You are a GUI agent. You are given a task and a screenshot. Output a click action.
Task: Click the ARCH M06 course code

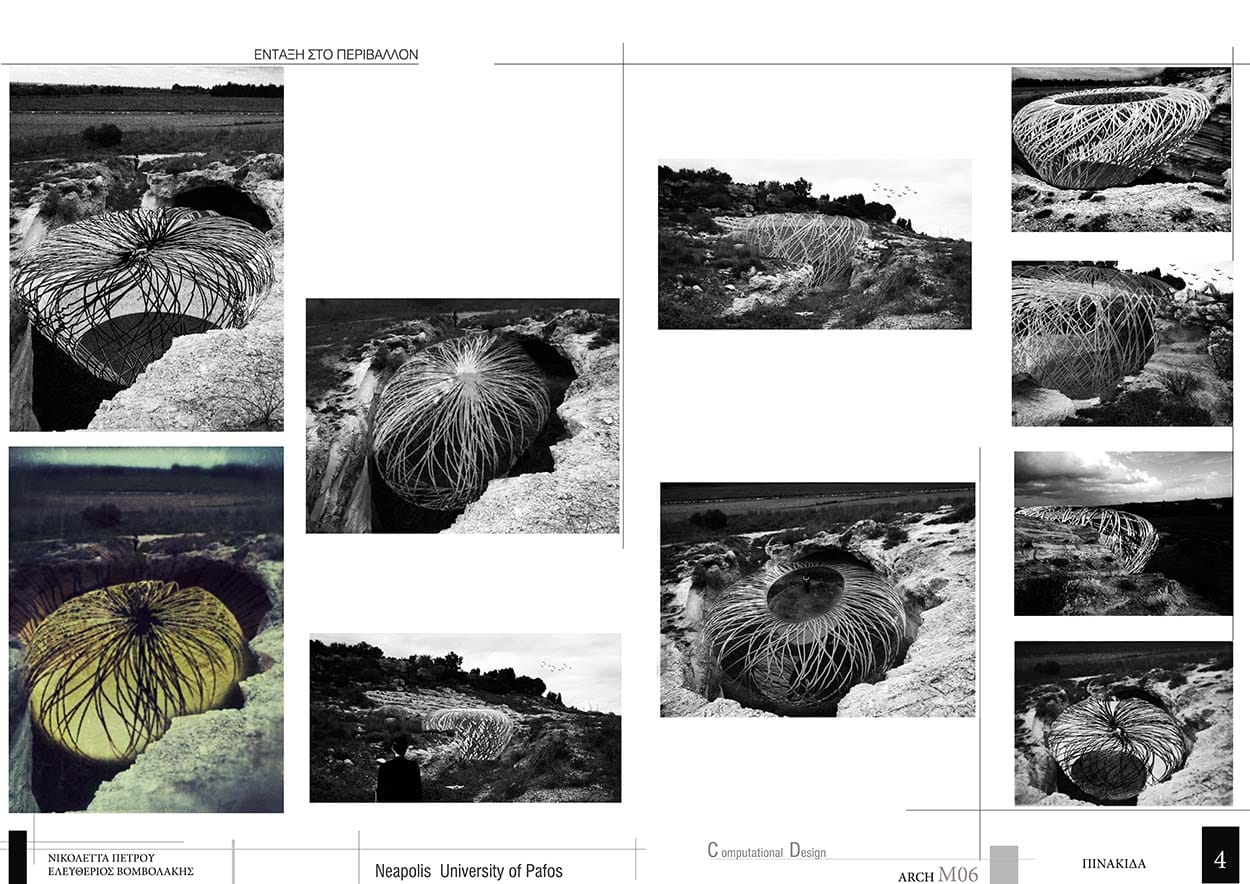click(937, 876)
